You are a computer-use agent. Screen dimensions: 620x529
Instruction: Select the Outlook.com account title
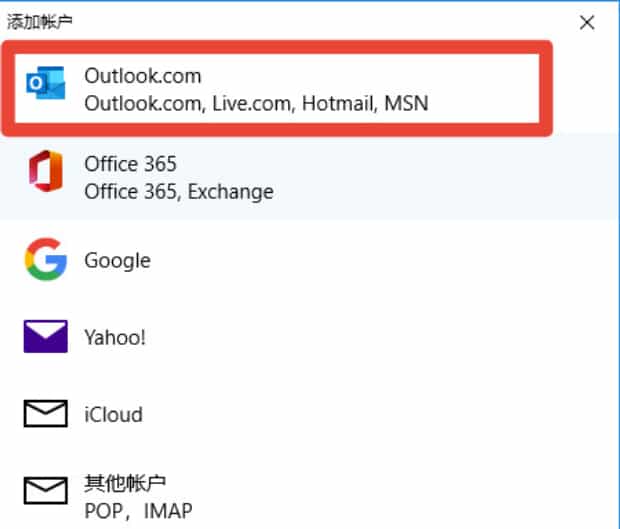pos(143,76)
